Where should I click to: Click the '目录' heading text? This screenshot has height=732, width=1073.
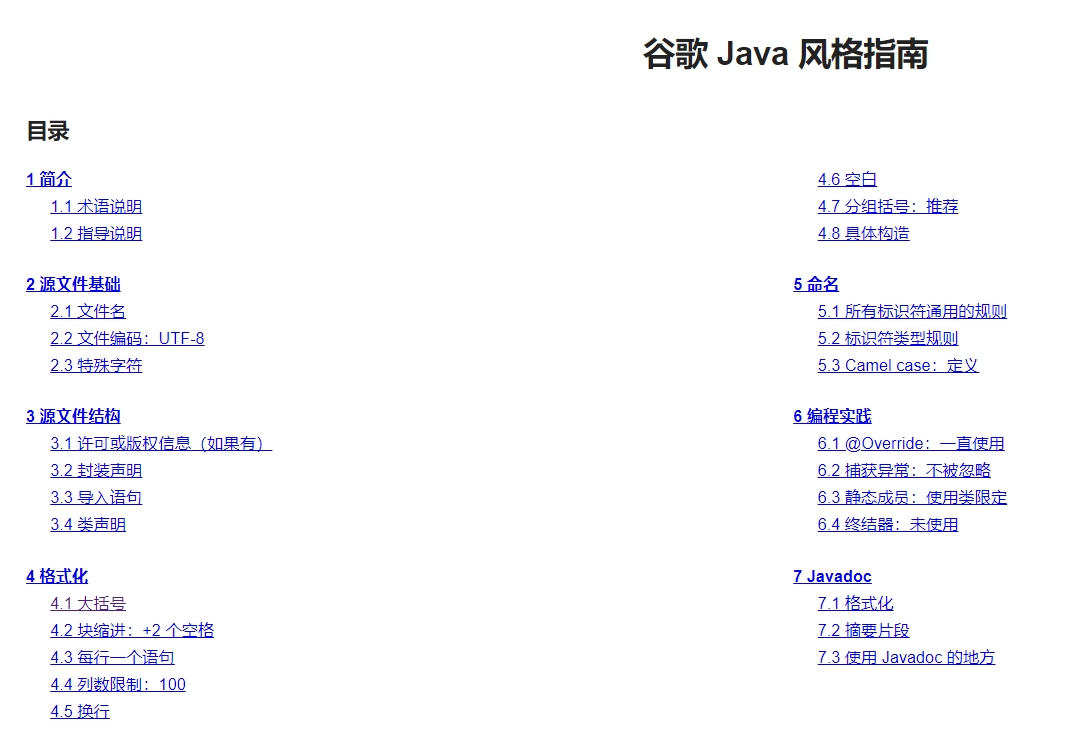click(48, 131)
